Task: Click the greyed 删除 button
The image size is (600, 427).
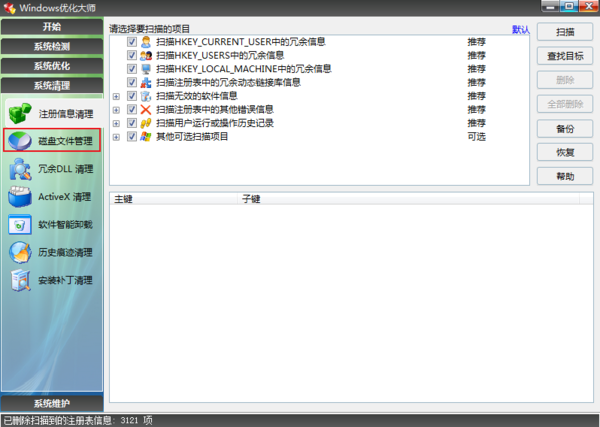Action: [565, 80]
